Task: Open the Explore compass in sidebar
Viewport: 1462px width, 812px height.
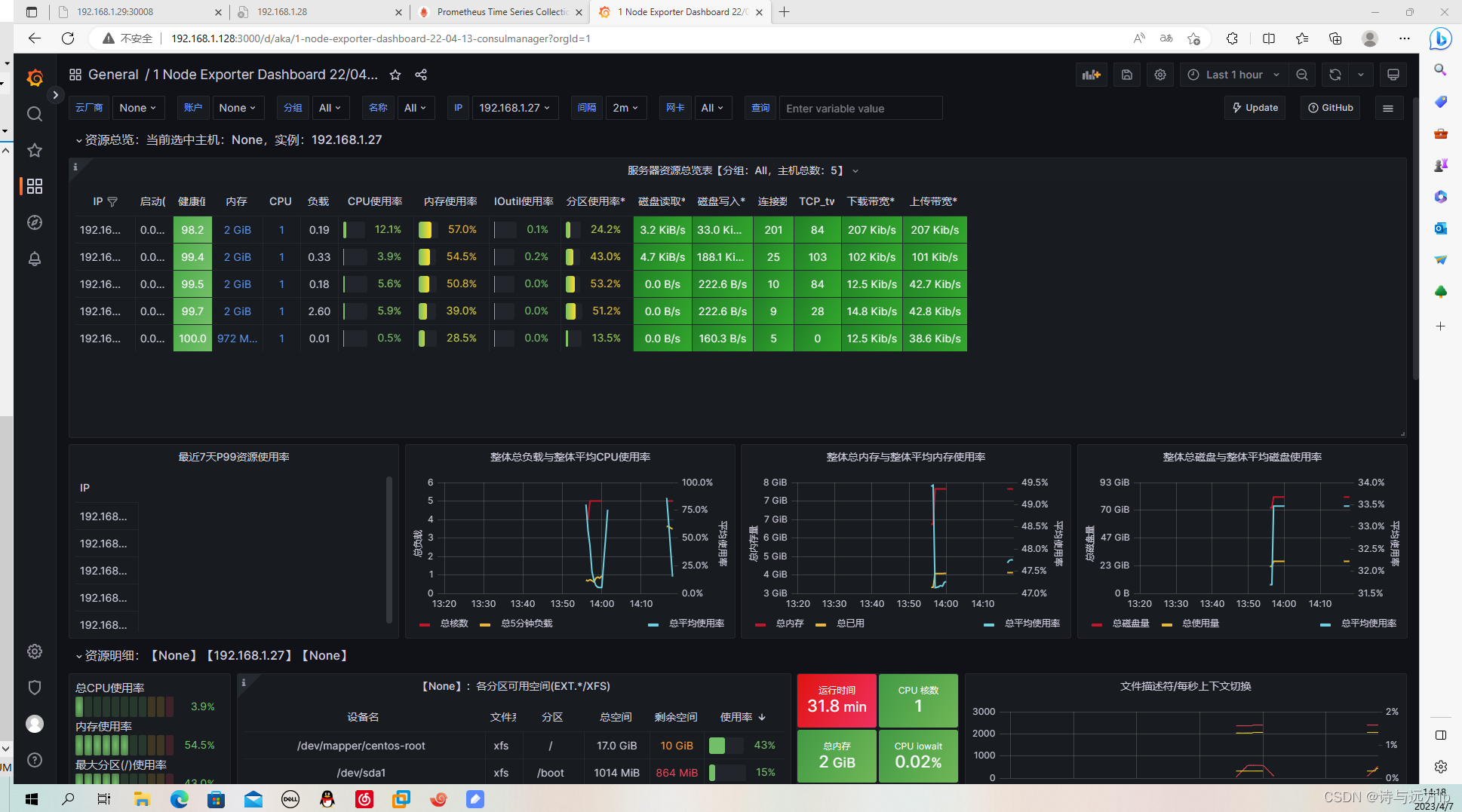Action: (35, 222)
